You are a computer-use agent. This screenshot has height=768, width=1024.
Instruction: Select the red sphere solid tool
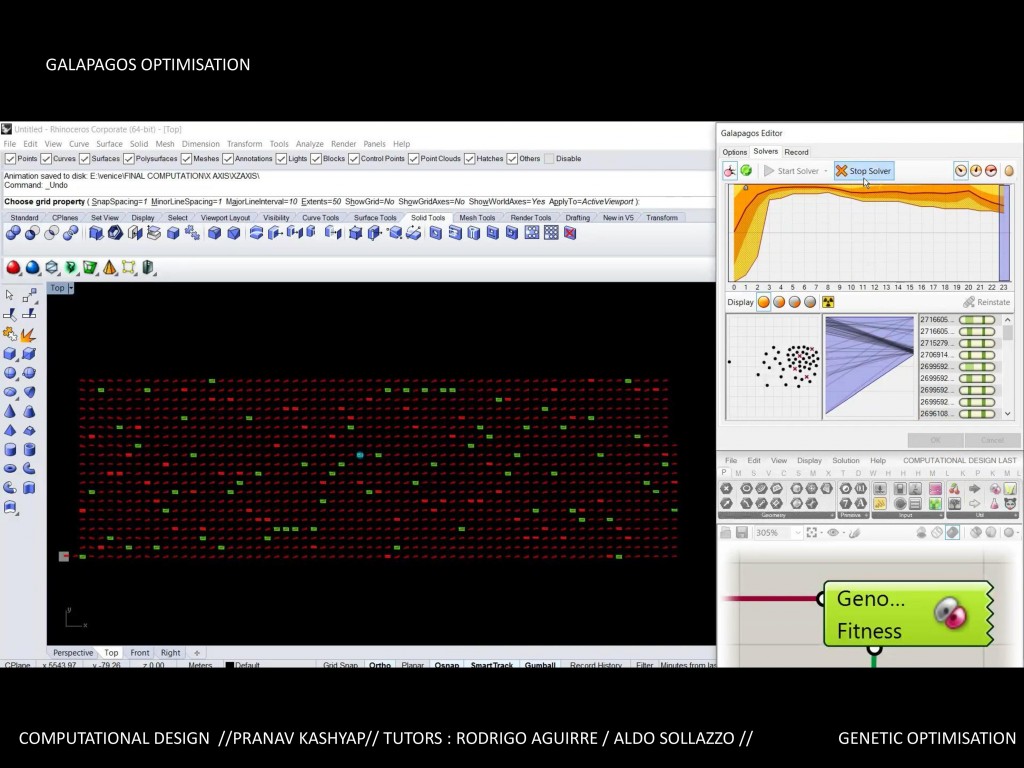coord(14,267)
